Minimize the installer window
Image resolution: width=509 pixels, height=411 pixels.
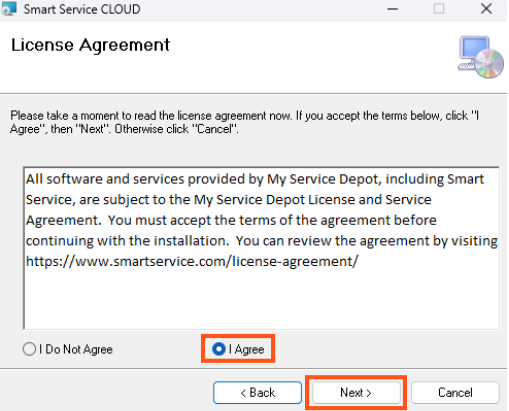[393, 9]
